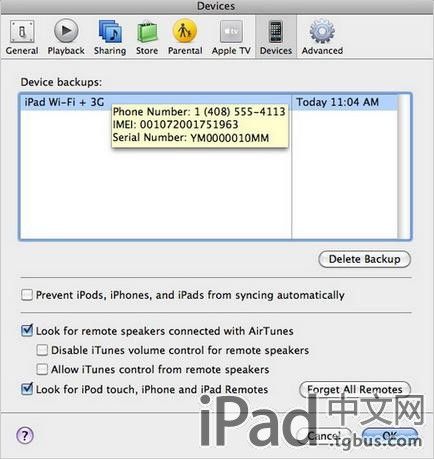Image resolution: width=434 pixels, height=459 pixels.
Task: Check Disable iTunes volume control for remote speakers
Action: (42, 350)
